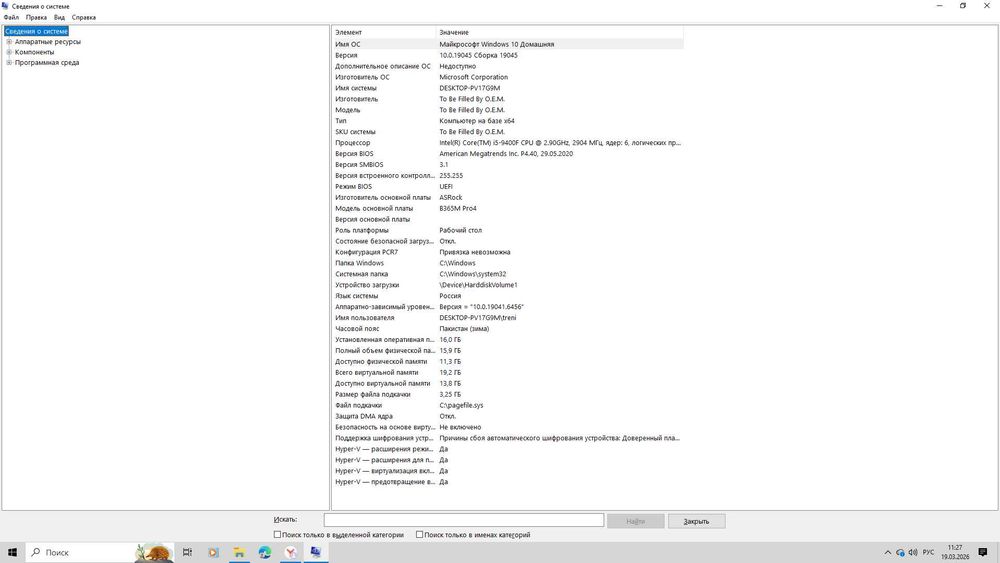The image size is (1000, 563).
Task: Select the Всего виртуальной памяти row
Action: pos(508,372)
